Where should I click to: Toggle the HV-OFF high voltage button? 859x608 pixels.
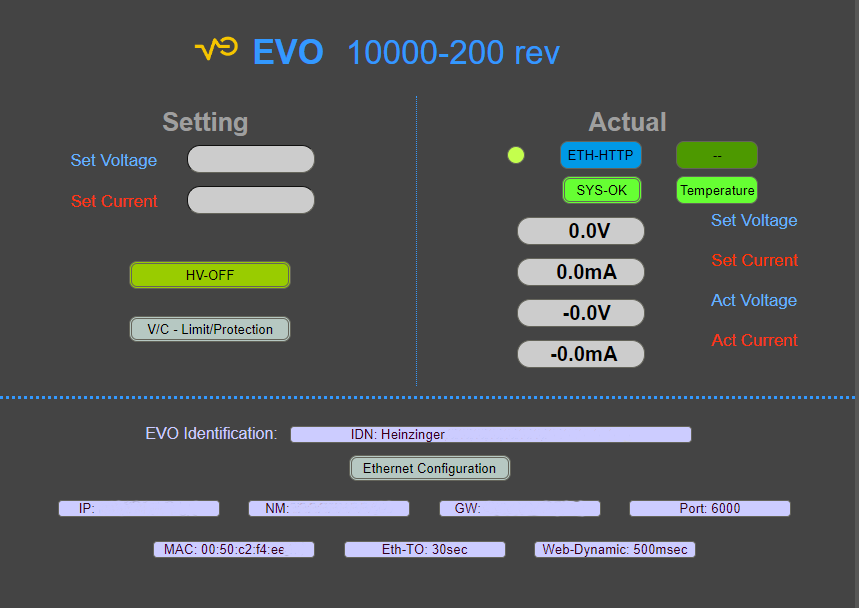(210, 275)
